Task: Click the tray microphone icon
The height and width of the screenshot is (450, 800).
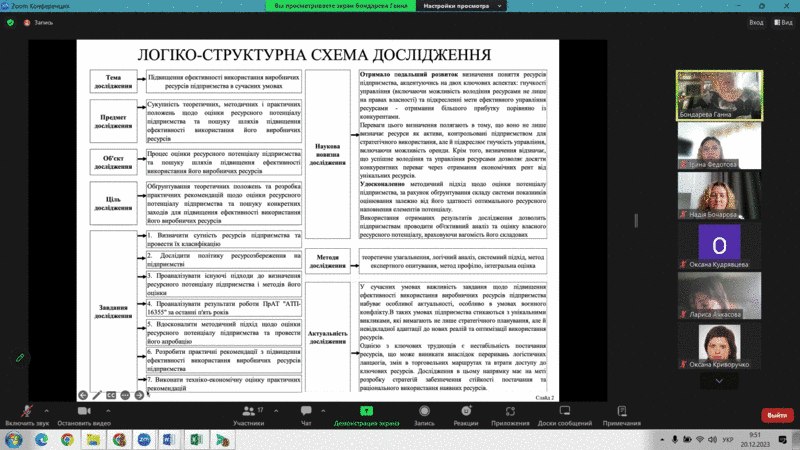Action: tap(674, 439)
